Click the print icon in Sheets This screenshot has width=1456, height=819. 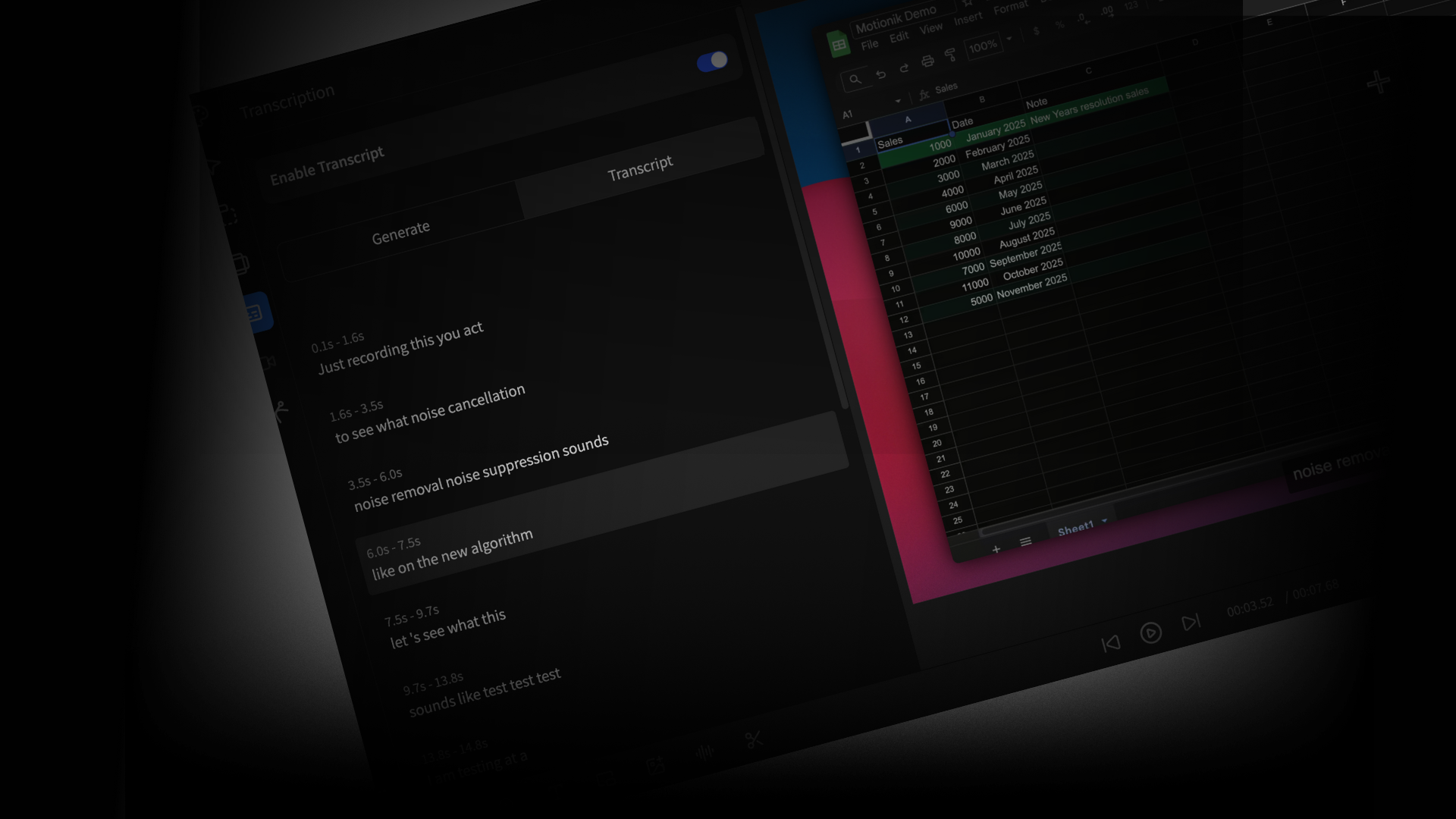927,61
